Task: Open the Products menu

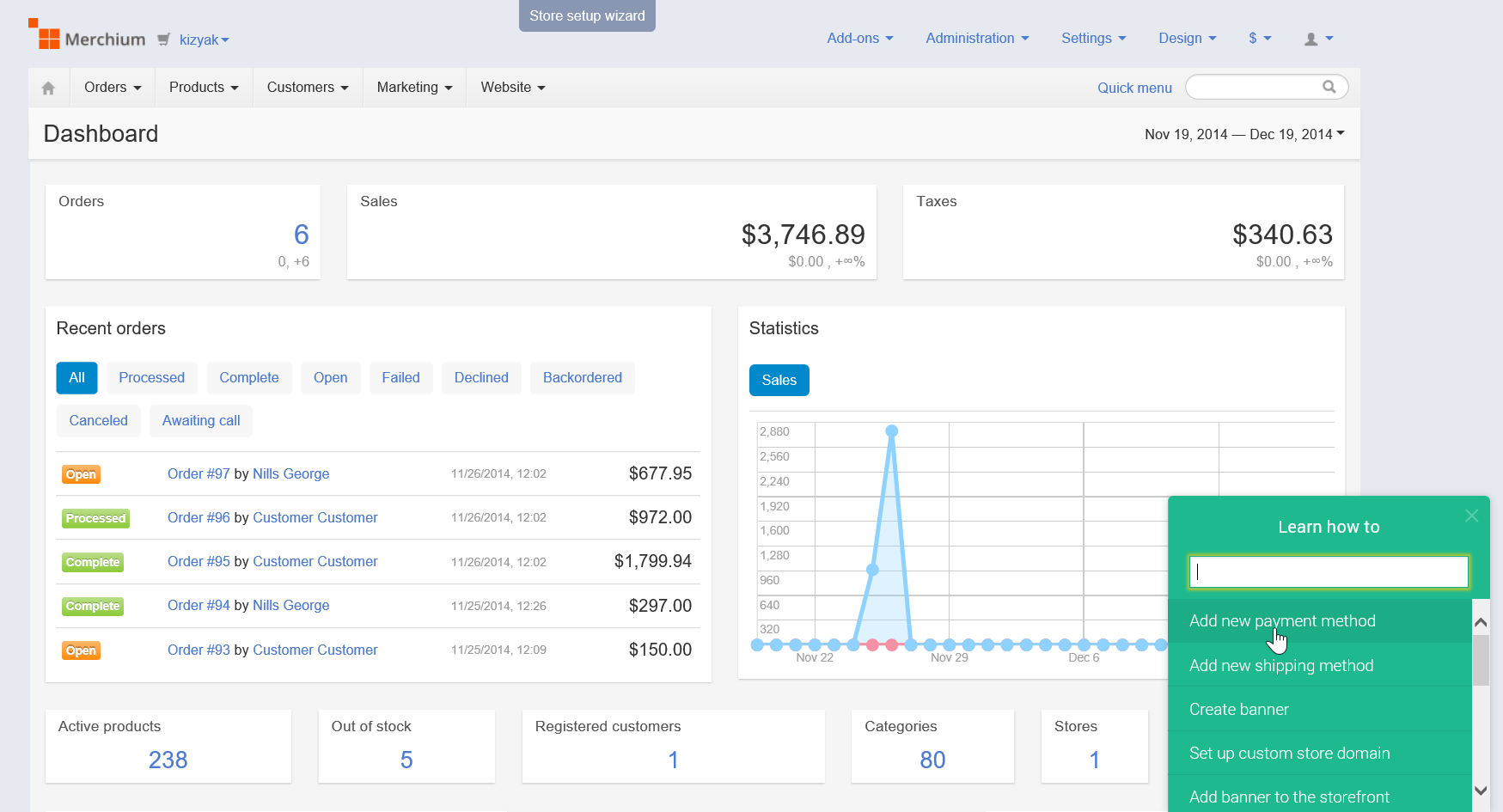Action: (x=204, y=88)
